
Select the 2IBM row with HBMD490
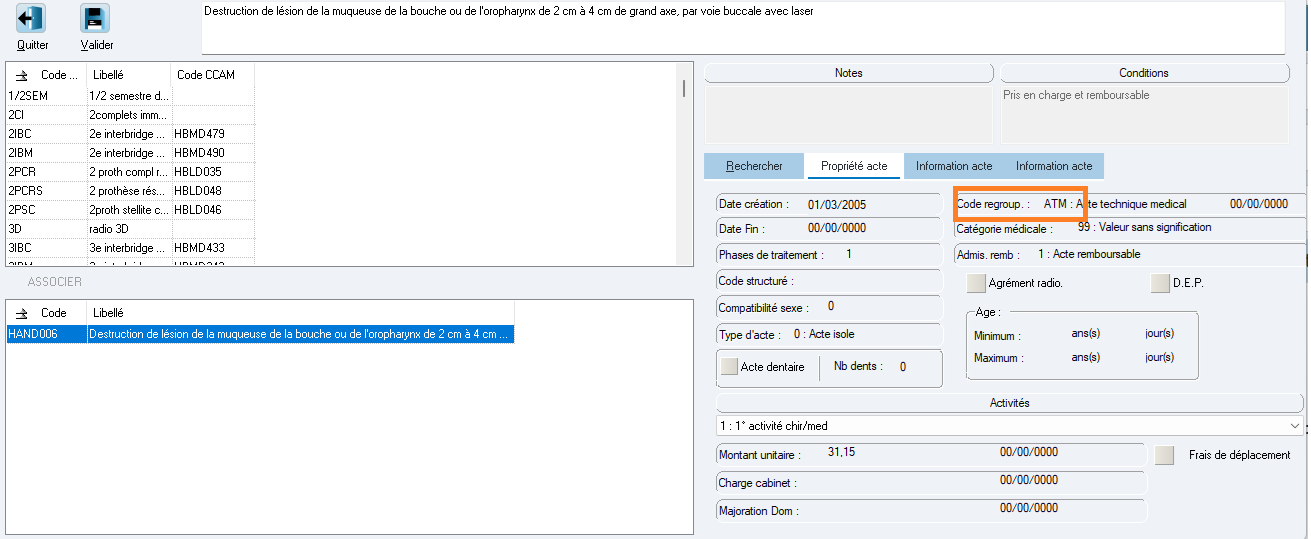coord(130,153)
